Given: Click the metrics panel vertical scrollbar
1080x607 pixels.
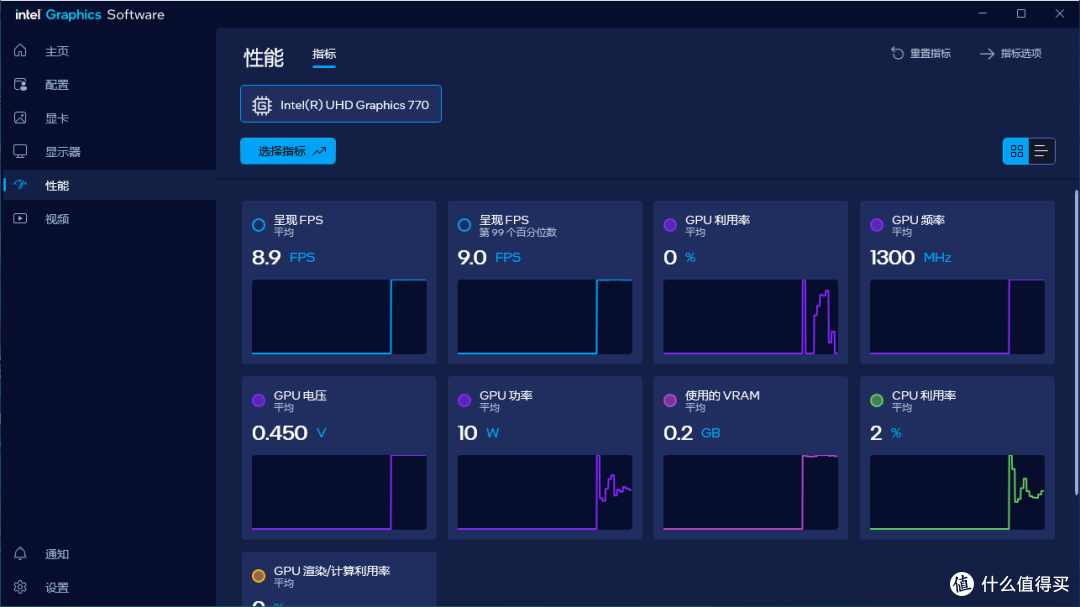Looking at the screenshot, I should click(x=1076, y=342).
